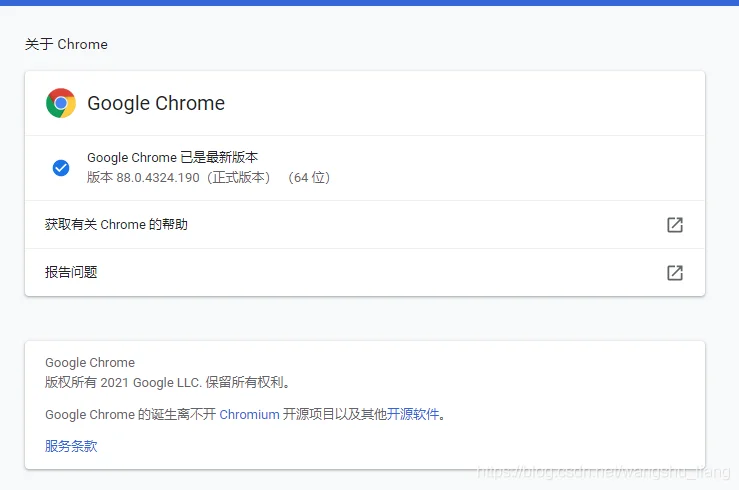This screenshot has width=739, height=490.
Task: Click the (64 位) architecture label
Action: click(309, 178)
